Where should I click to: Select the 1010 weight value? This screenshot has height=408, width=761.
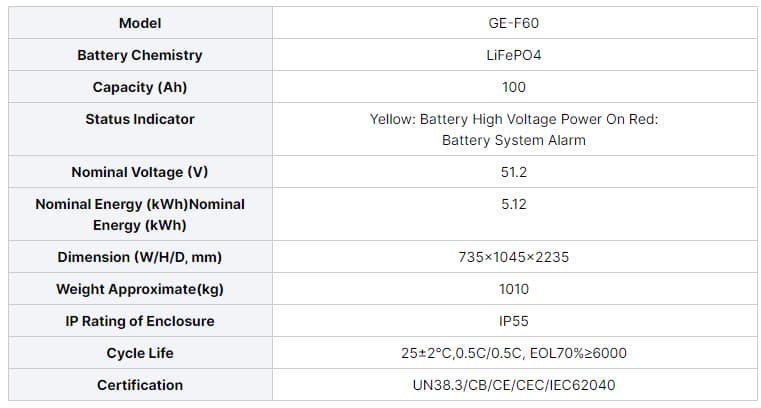(513, 289)
